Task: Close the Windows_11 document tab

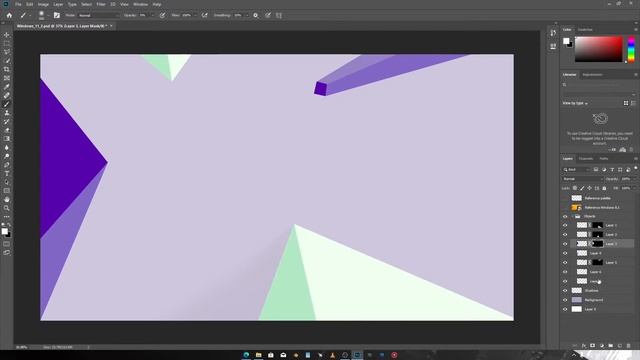Action: 111,26
